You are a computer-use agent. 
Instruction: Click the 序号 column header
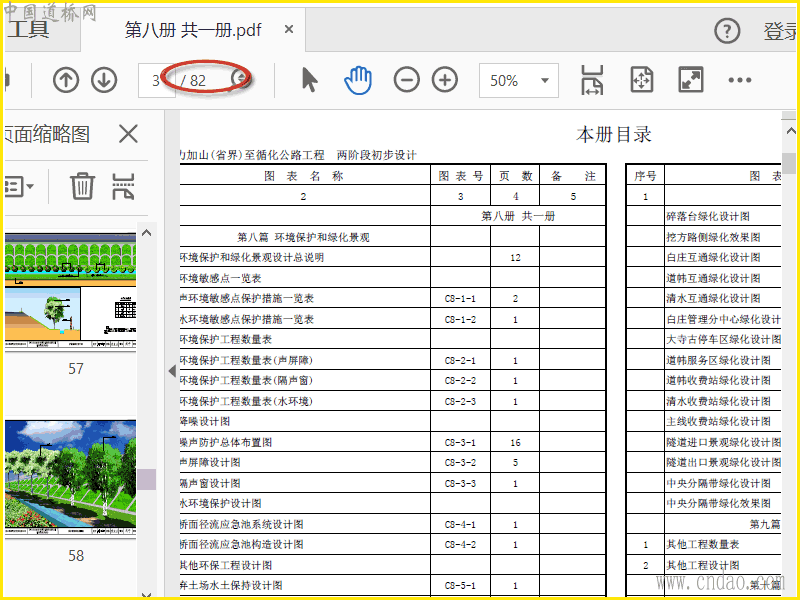point(645,176)
